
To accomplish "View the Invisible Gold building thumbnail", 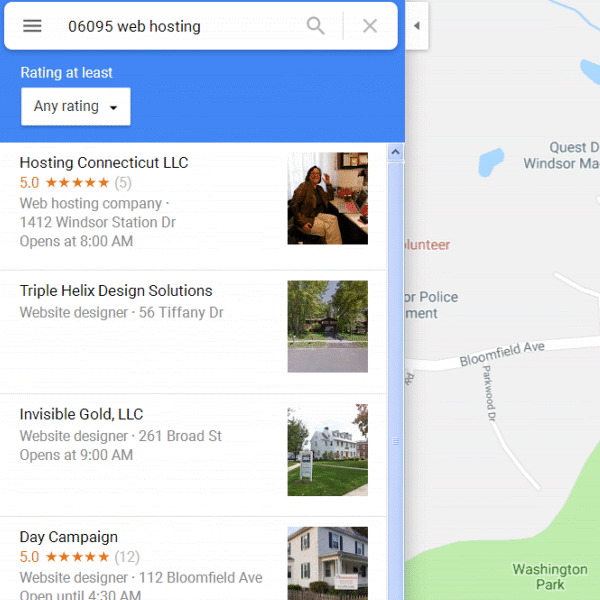I will coord(328,450).
